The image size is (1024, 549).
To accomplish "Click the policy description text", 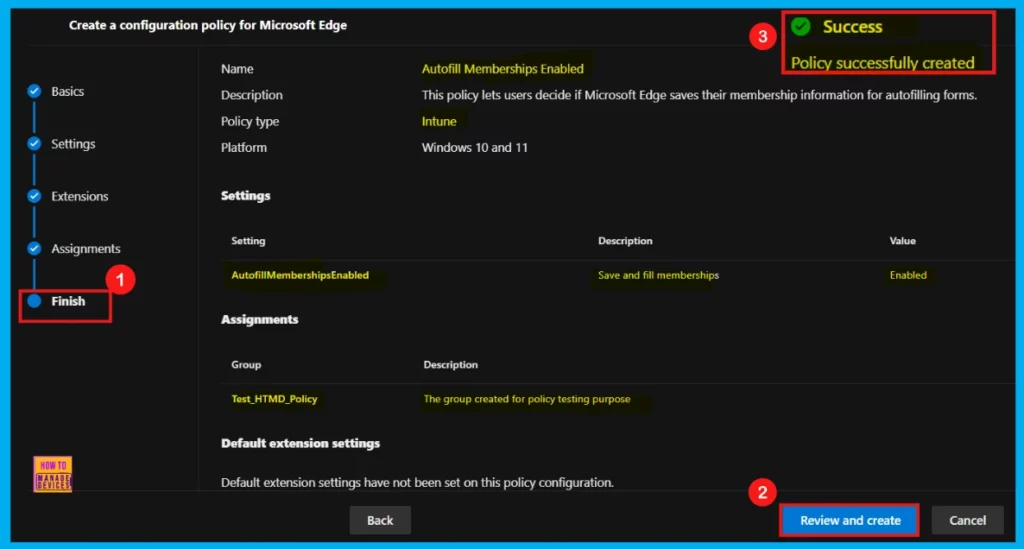I will tap(699, 95).
